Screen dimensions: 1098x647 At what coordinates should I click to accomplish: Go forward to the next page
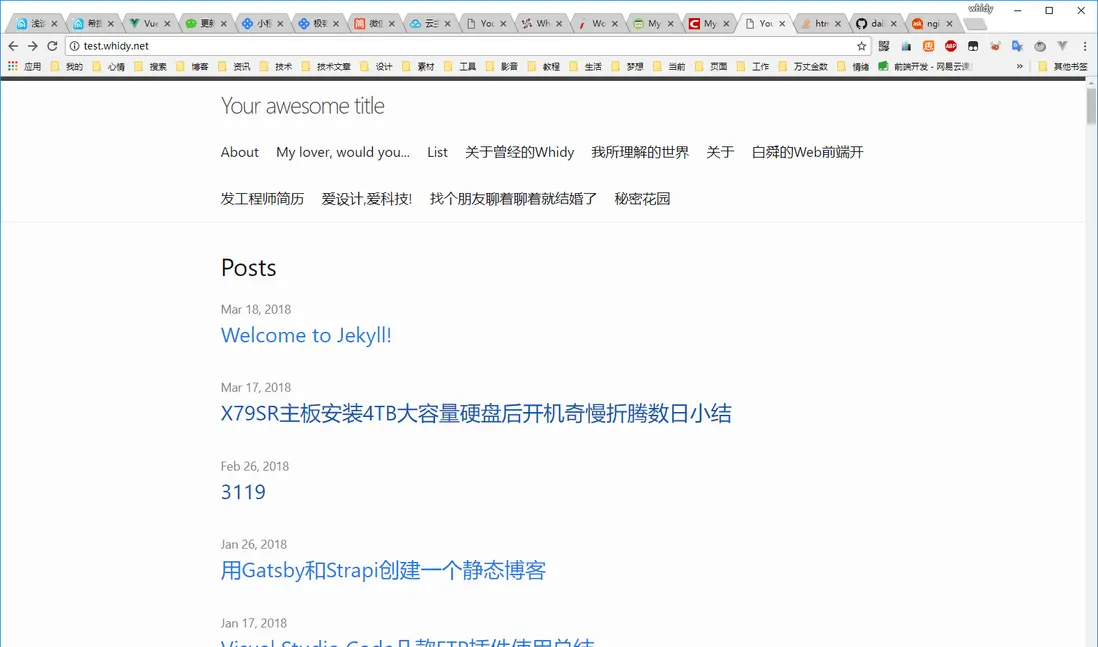coord(32,46)
